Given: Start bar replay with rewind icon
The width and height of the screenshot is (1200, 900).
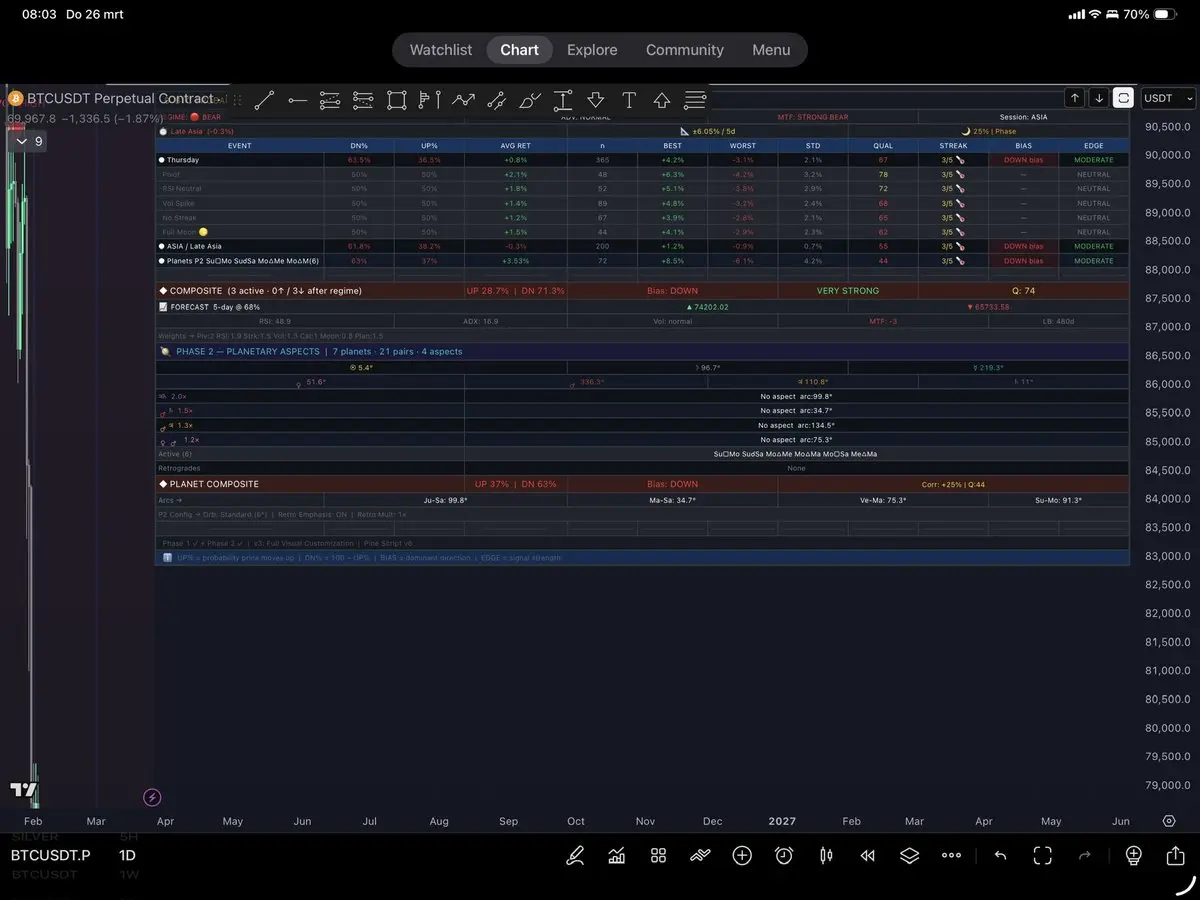Looking at the screenshot, I should (868, 855).
